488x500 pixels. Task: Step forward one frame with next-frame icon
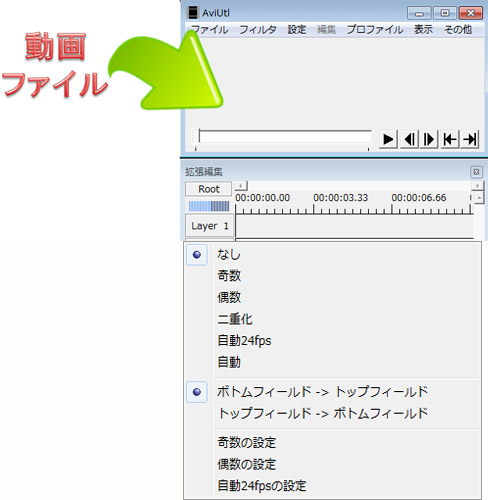(429, 139)
